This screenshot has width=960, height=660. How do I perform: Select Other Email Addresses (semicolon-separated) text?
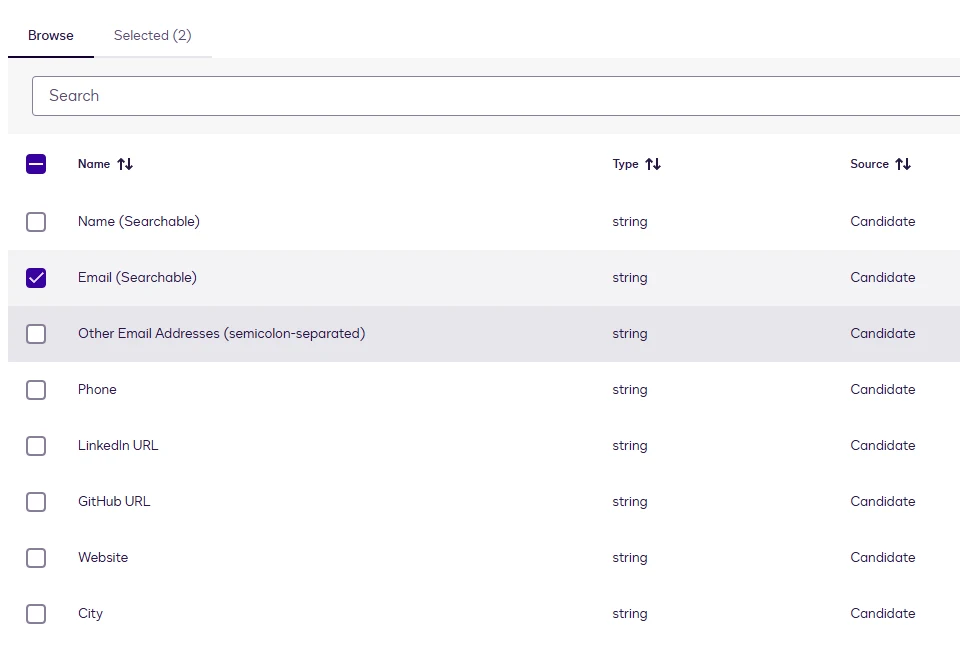[x=222, y=334]
